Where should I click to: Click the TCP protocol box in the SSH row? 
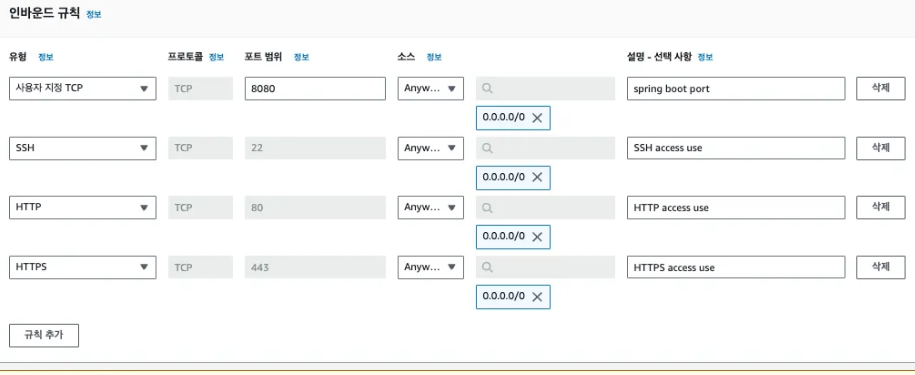point(200,148)
